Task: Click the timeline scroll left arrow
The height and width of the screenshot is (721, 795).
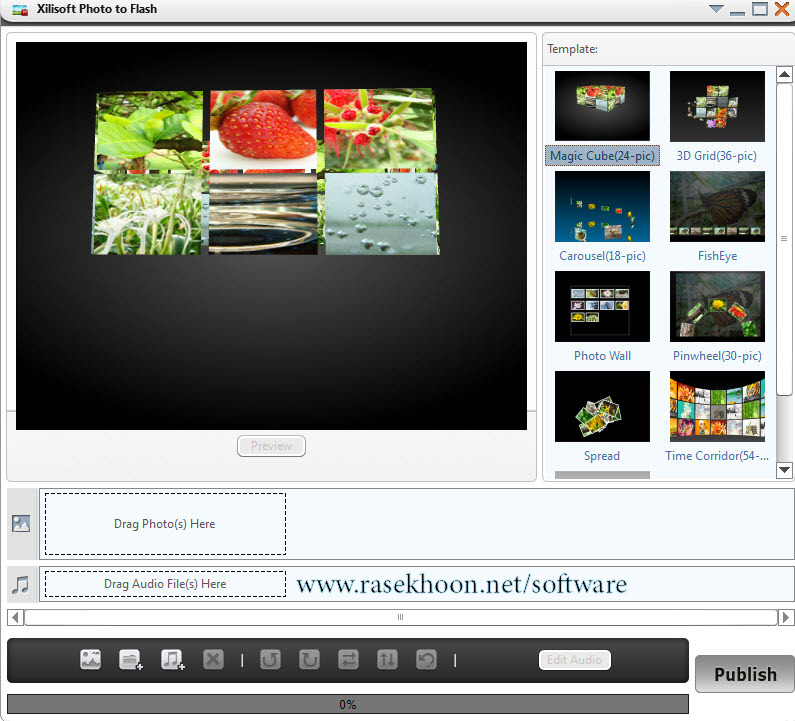Action: 15,617
